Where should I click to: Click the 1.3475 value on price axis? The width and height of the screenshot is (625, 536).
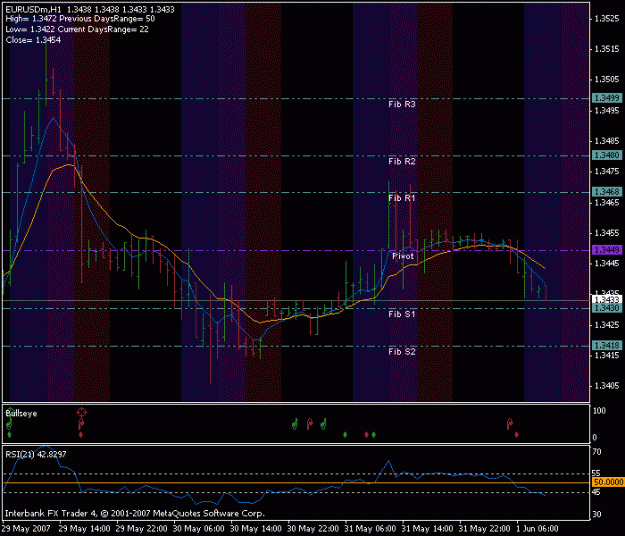coord(607,171)
